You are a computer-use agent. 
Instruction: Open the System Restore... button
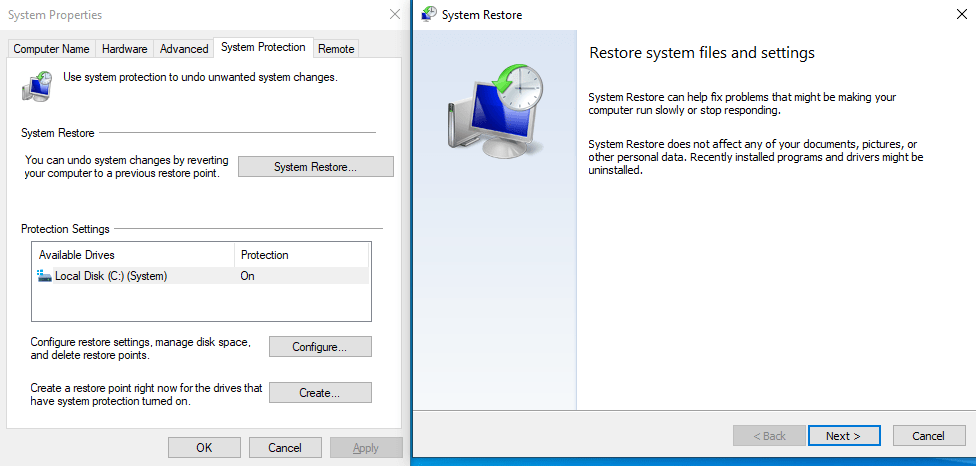pos(316,167)
